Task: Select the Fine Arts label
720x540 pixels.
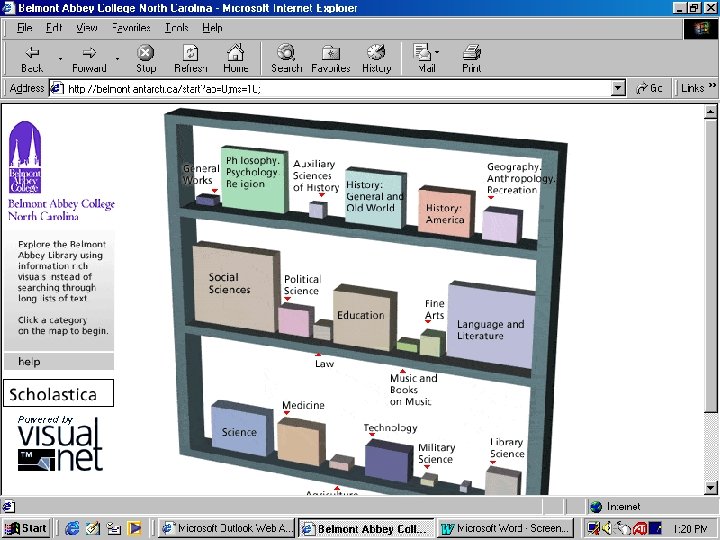Action: pos(434,309)
